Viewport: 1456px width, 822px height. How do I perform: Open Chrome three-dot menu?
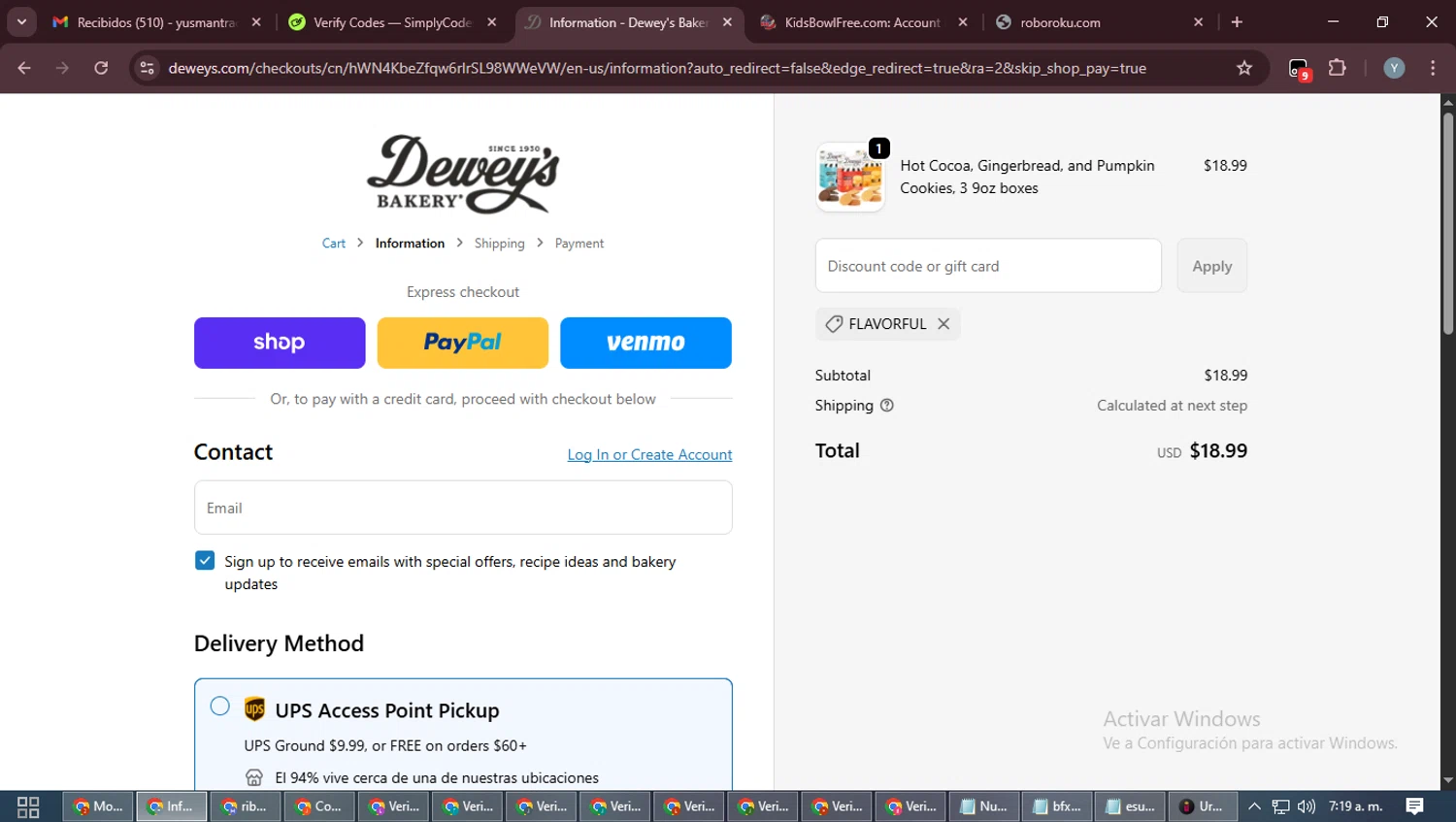point(1433,68)
